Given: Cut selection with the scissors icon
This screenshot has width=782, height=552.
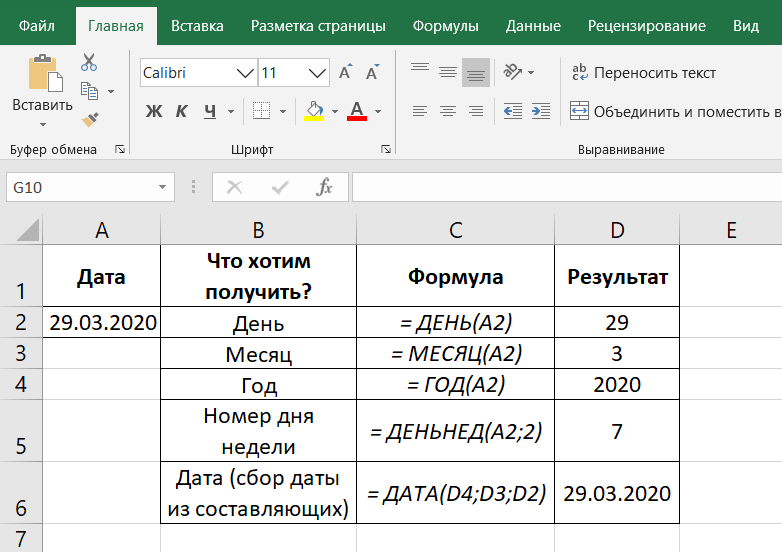Looking at the screenshot, I should pyautogui.click(x=89, y=62).
